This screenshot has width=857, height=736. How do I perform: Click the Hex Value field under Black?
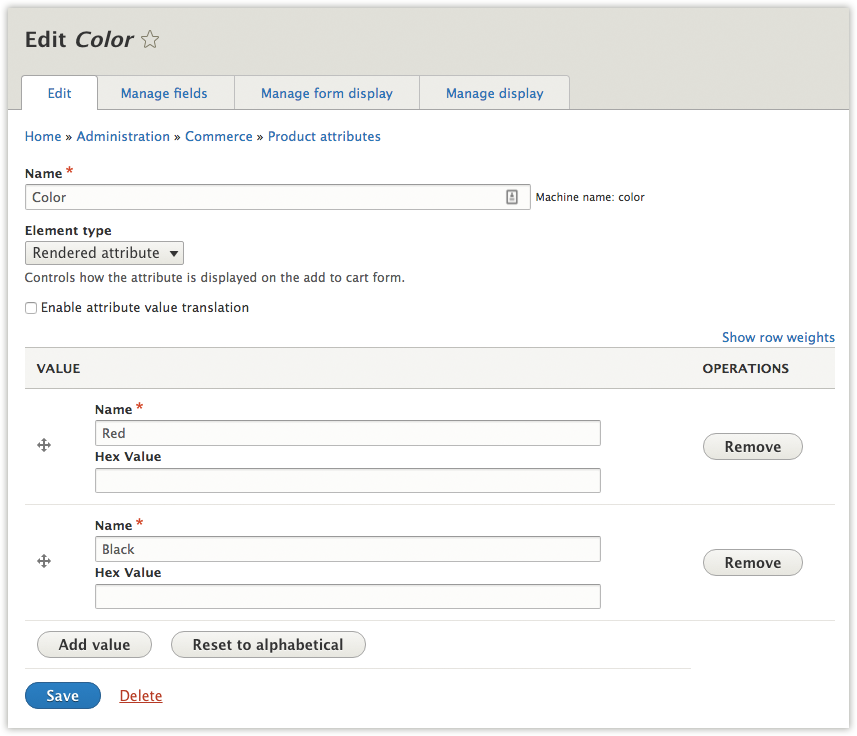348,596
